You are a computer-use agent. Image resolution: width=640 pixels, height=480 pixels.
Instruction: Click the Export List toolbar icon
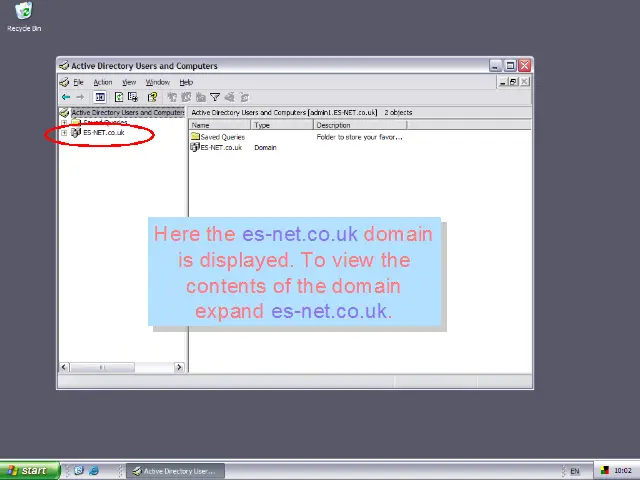pos(133,97)
